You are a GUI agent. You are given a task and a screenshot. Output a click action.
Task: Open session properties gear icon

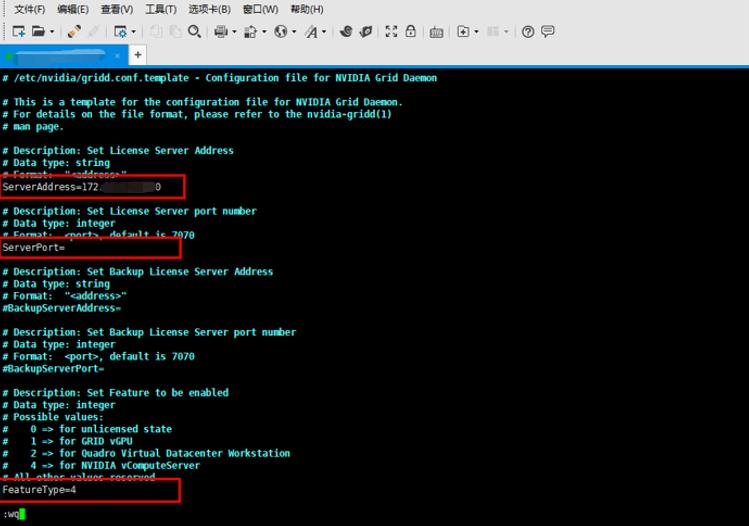120,32
